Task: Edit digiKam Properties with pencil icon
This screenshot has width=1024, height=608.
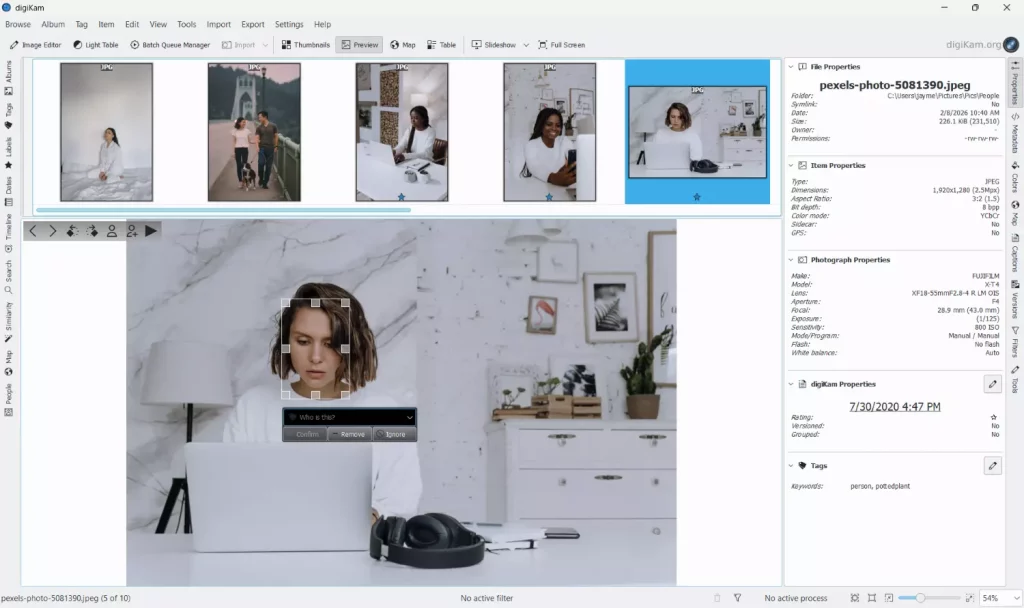Action: point(992,384)
